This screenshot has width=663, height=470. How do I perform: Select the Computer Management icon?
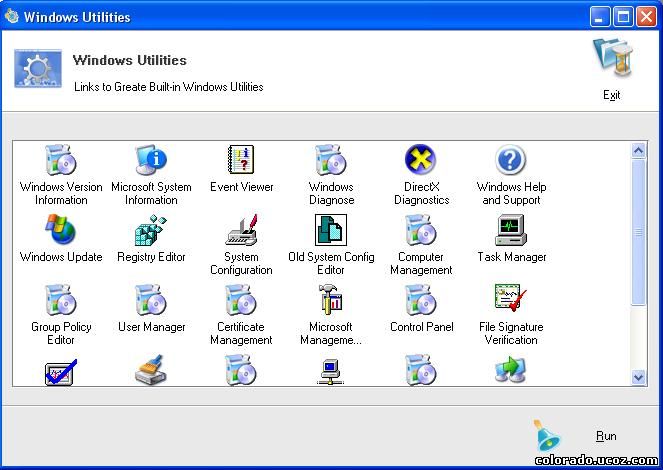tap(420, 230)
